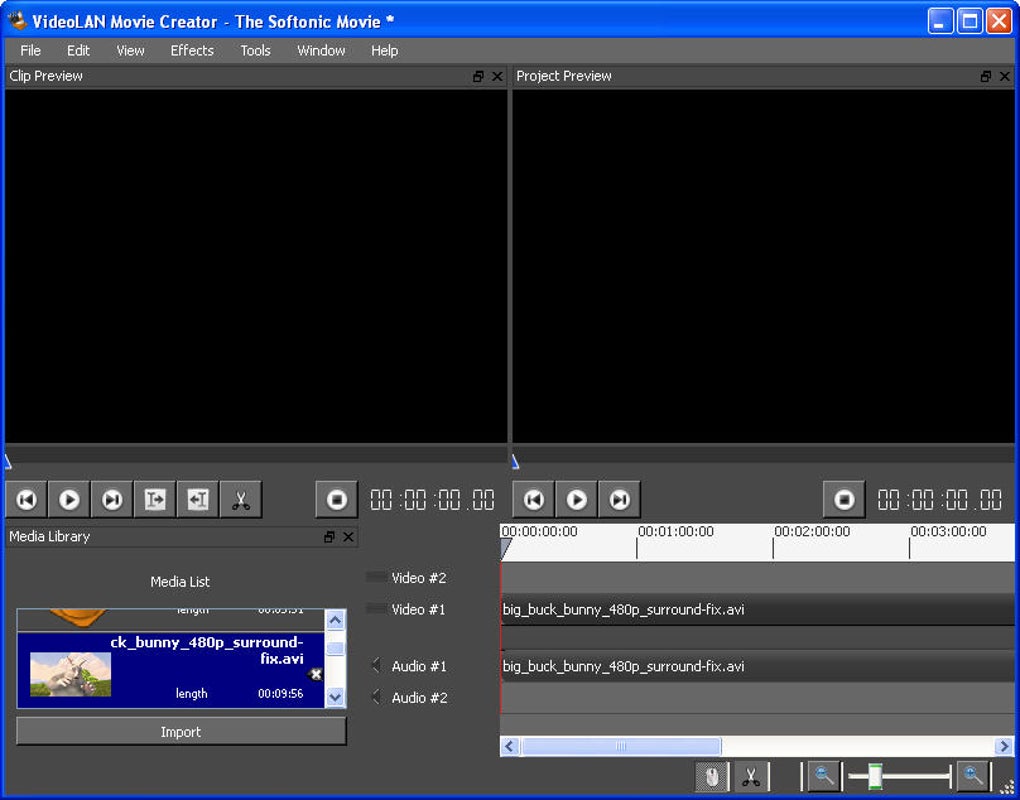Undock the Project Preview panel
This screenshot has width=1020, height=800.
coord(986,76)
